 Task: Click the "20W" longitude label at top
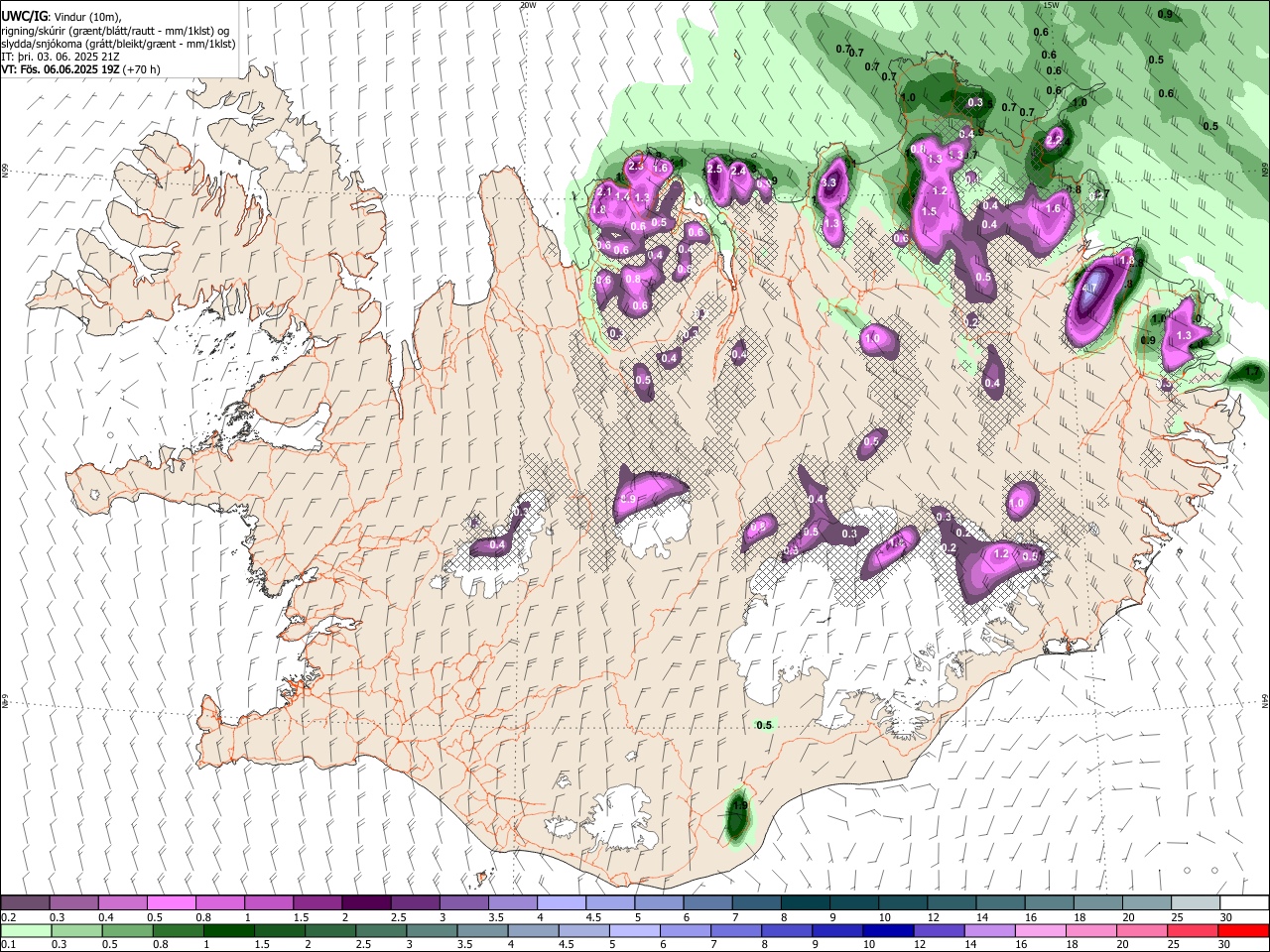click(528, 5)
